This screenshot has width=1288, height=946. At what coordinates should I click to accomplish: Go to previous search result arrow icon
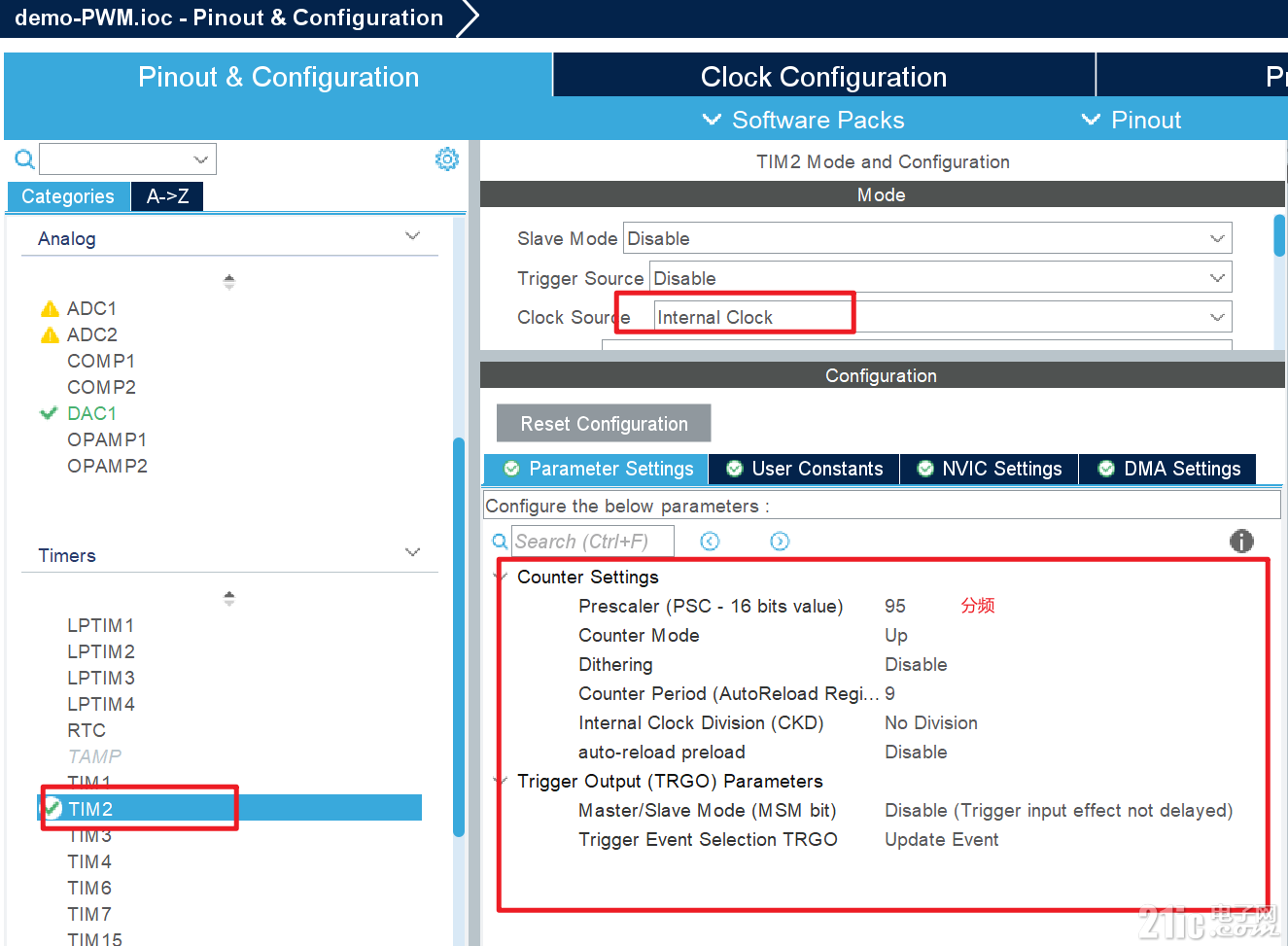coord(710,542)
